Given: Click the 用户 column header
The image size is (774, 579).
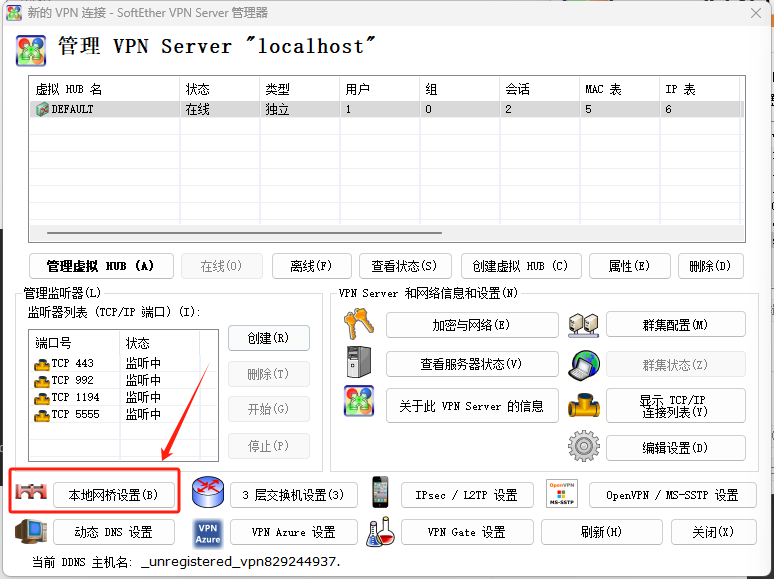Looking at the screenshot, I should pyautogui.click(x=380, y=89).
